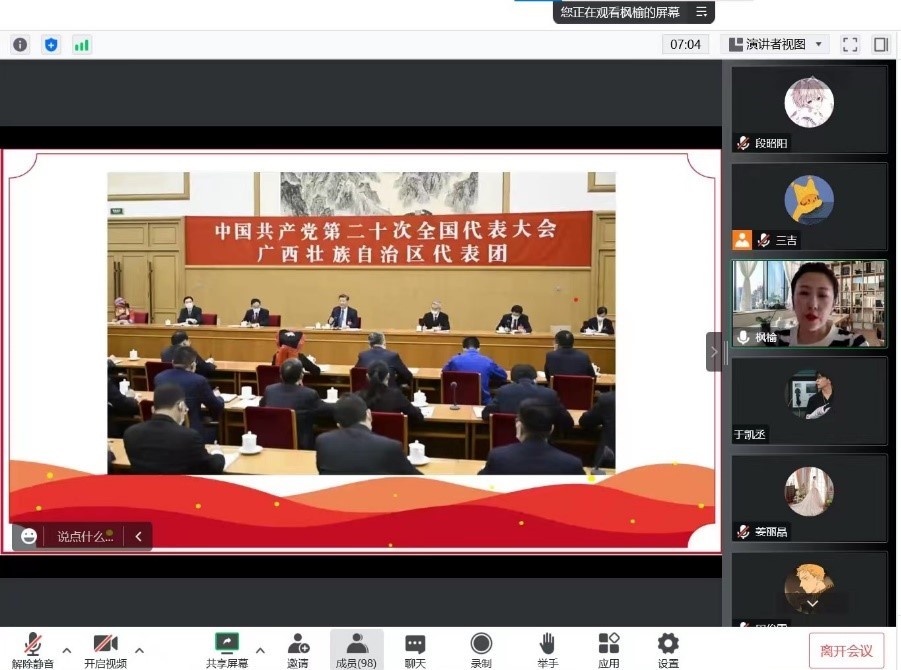Image resolution: width=901 pixels, height=670 pixels.
Task: Collapse the participant video sidebar arrow
Action: click(714, 352)
